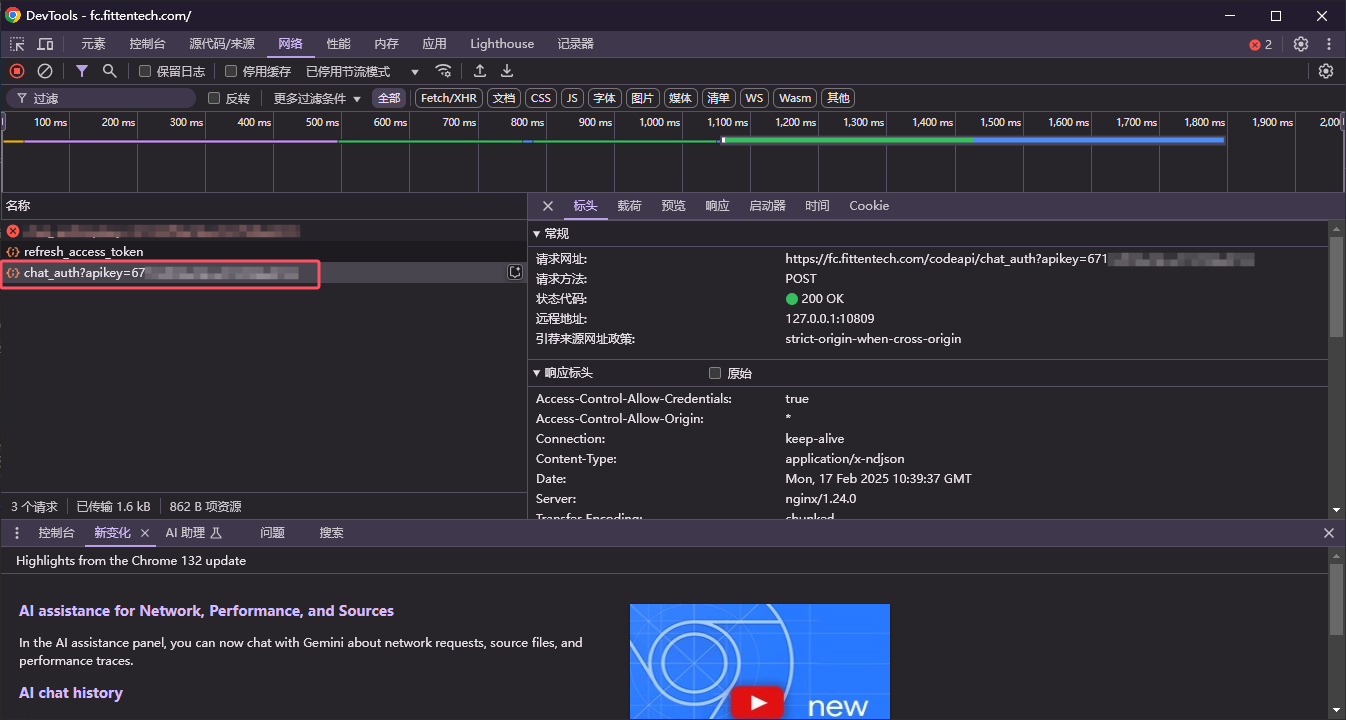
Task: Open network settings gear icon
Action: tap(1326, 71)
